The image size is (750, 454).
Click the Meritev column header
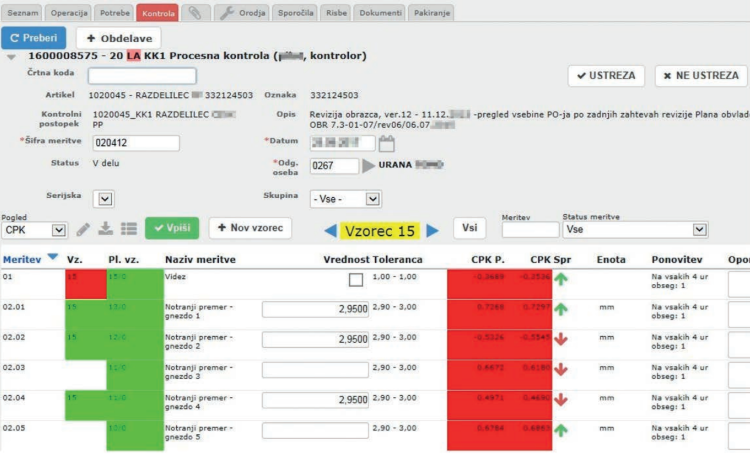[22, 260]
